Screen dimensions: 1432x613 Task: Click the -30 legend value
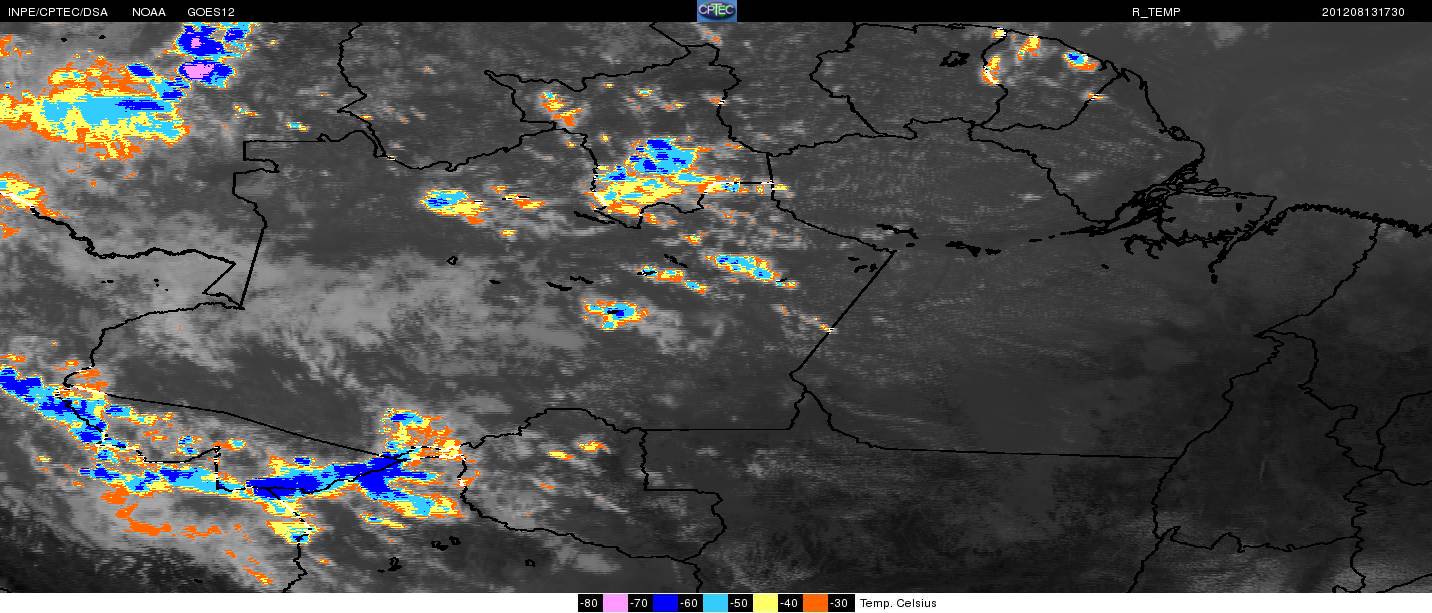click(x=840, y=603)
